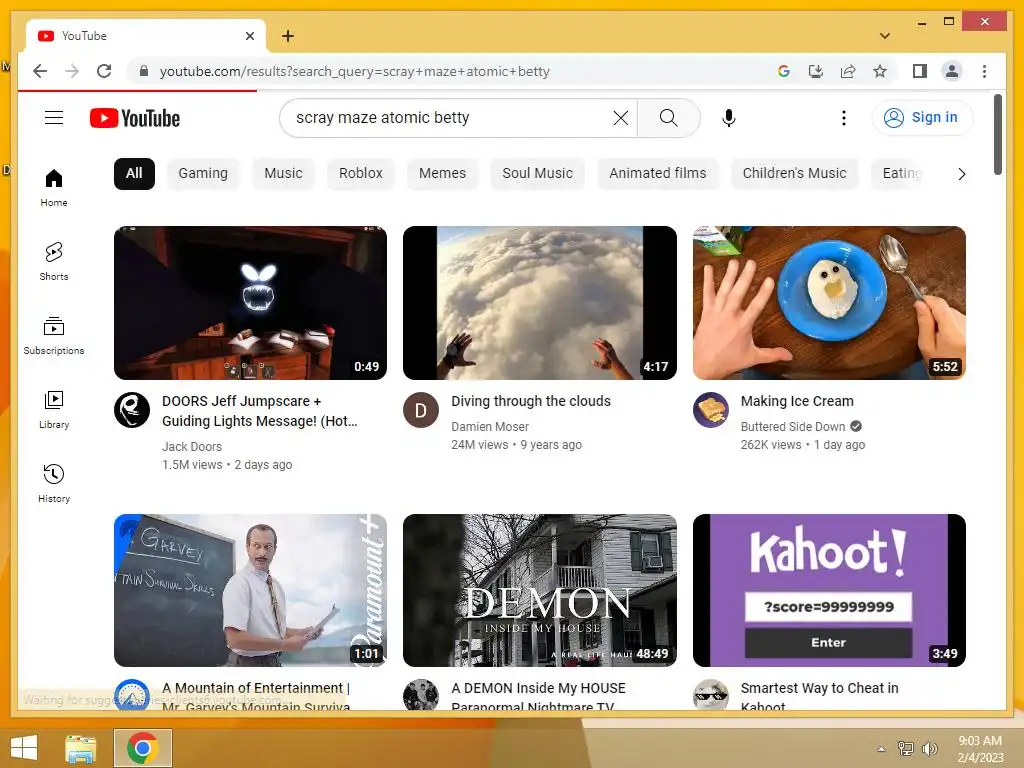Open YouTube settings three-dot menu
1024x768 pixels.
tap(844, 118)
